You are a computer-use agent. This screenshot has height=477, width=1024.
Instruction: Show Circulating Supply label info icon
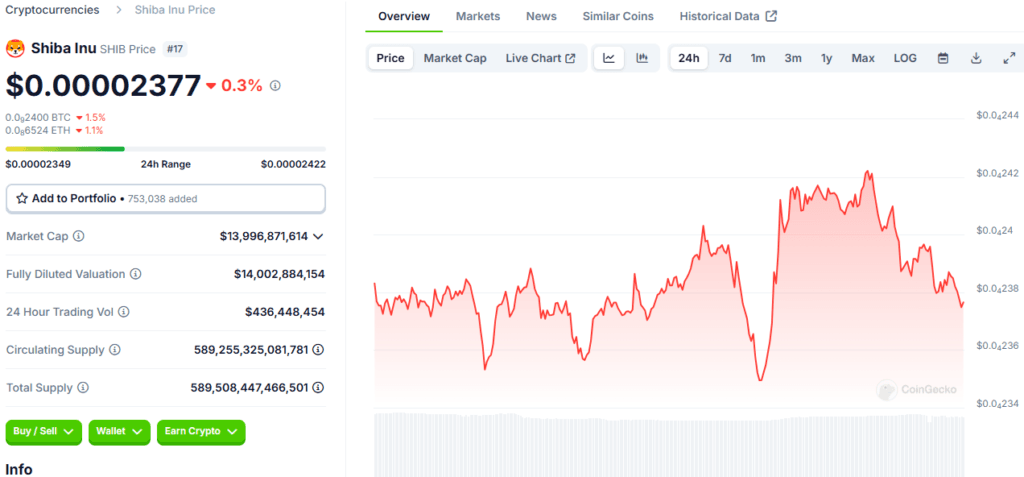pyautogui.click(x=114, y=350)
